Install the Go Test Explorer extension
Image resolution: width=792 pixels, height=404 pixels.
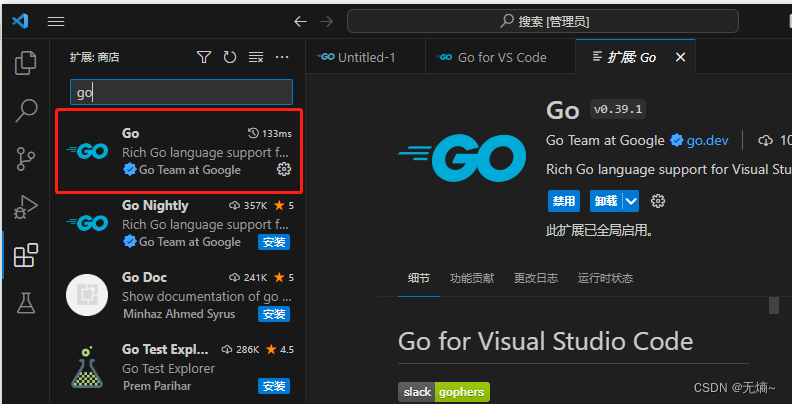pos(274,386)
